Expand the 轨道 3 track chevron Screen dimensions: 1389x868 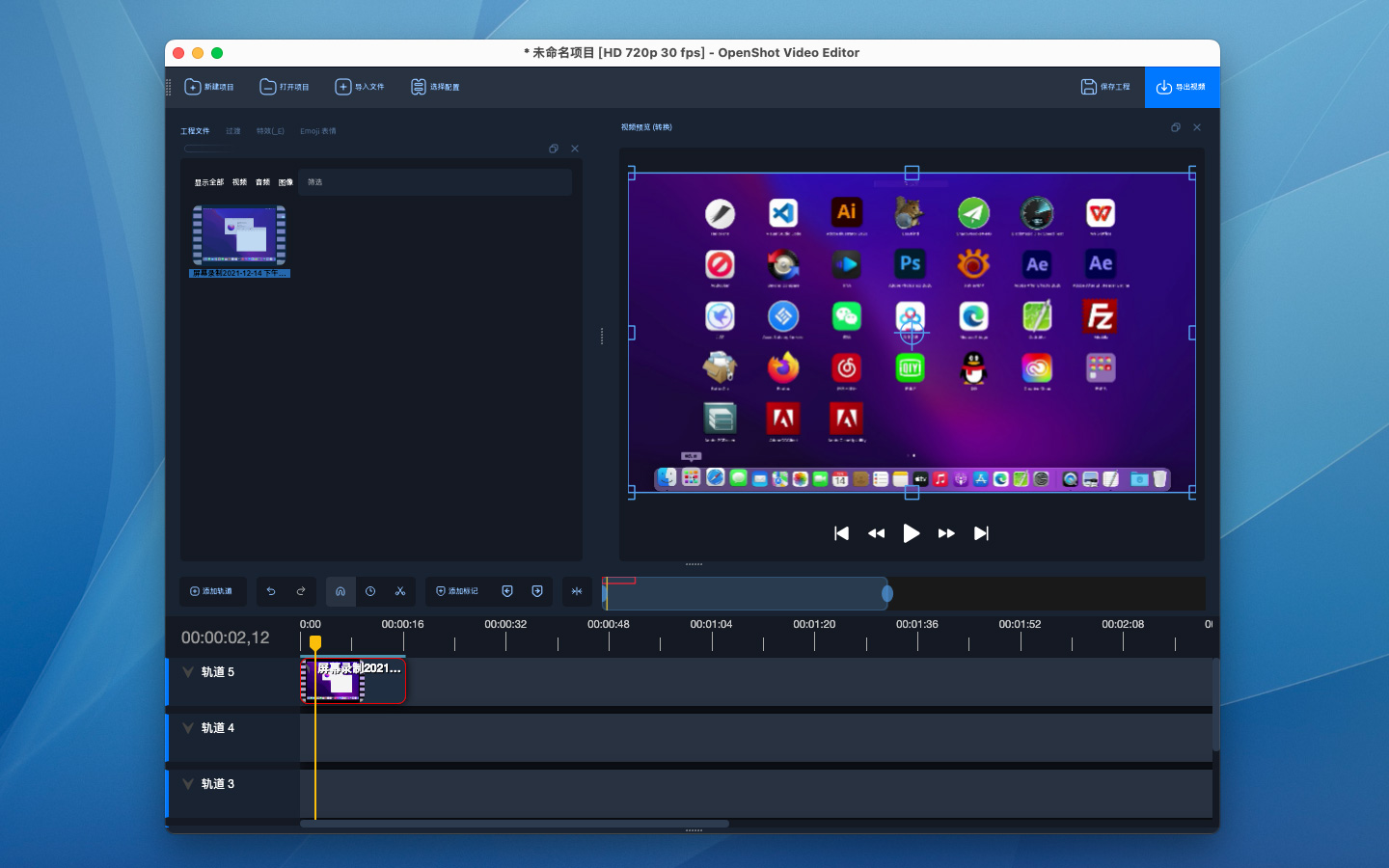(188, 784)
